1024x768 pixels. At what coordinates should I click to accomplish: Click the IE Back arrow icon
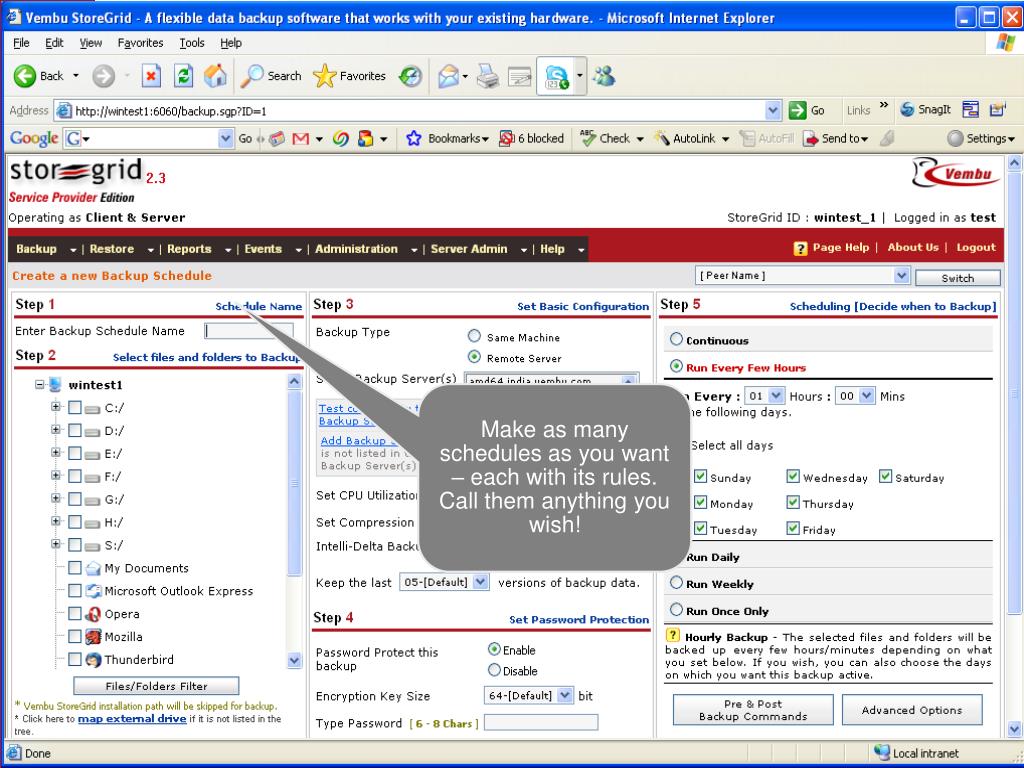pyautogui.click(x=25, y=76)
